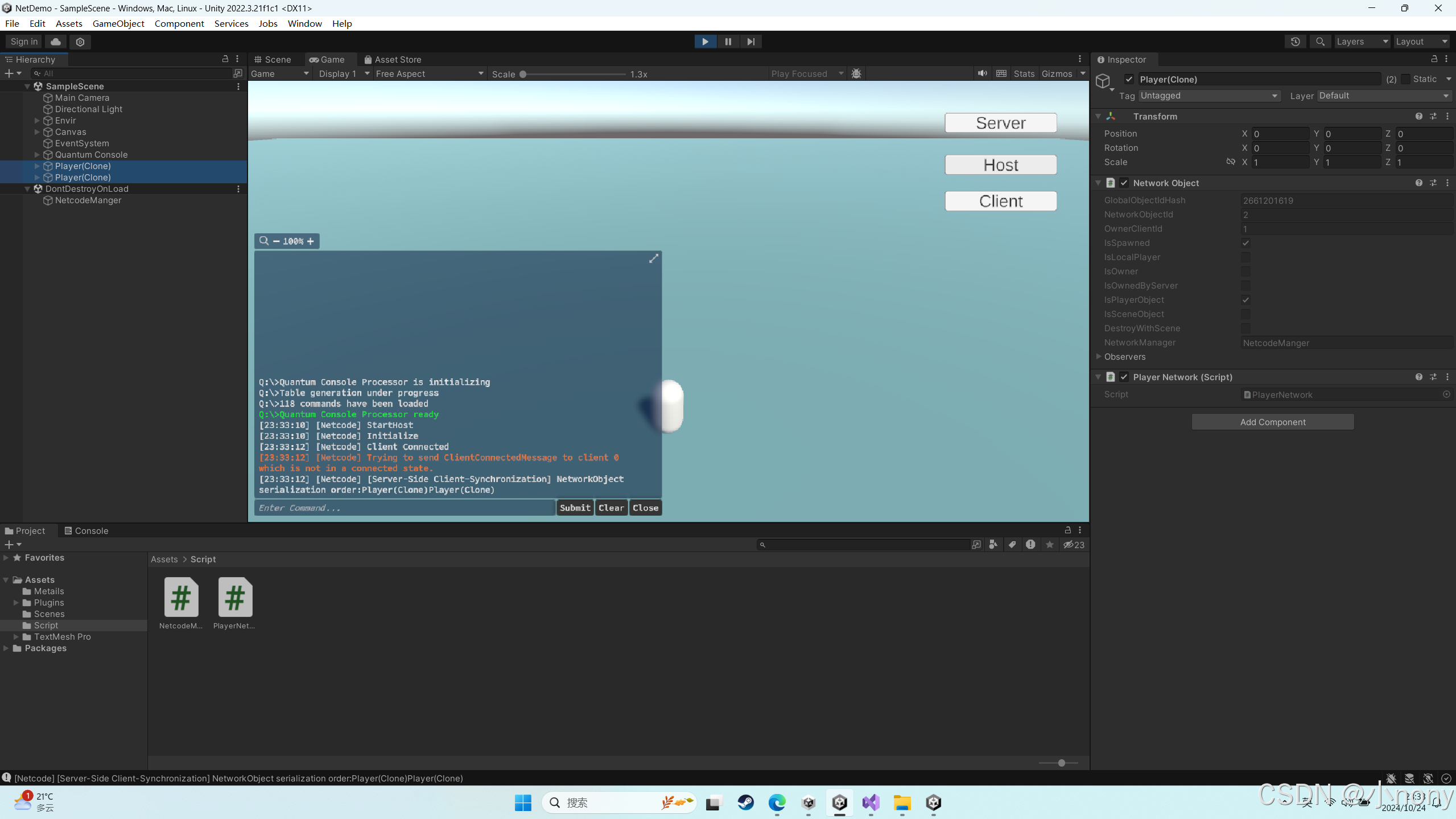Open the Layout dropdown
Screen dimensions: 1456x819
tap(1421, 41)
